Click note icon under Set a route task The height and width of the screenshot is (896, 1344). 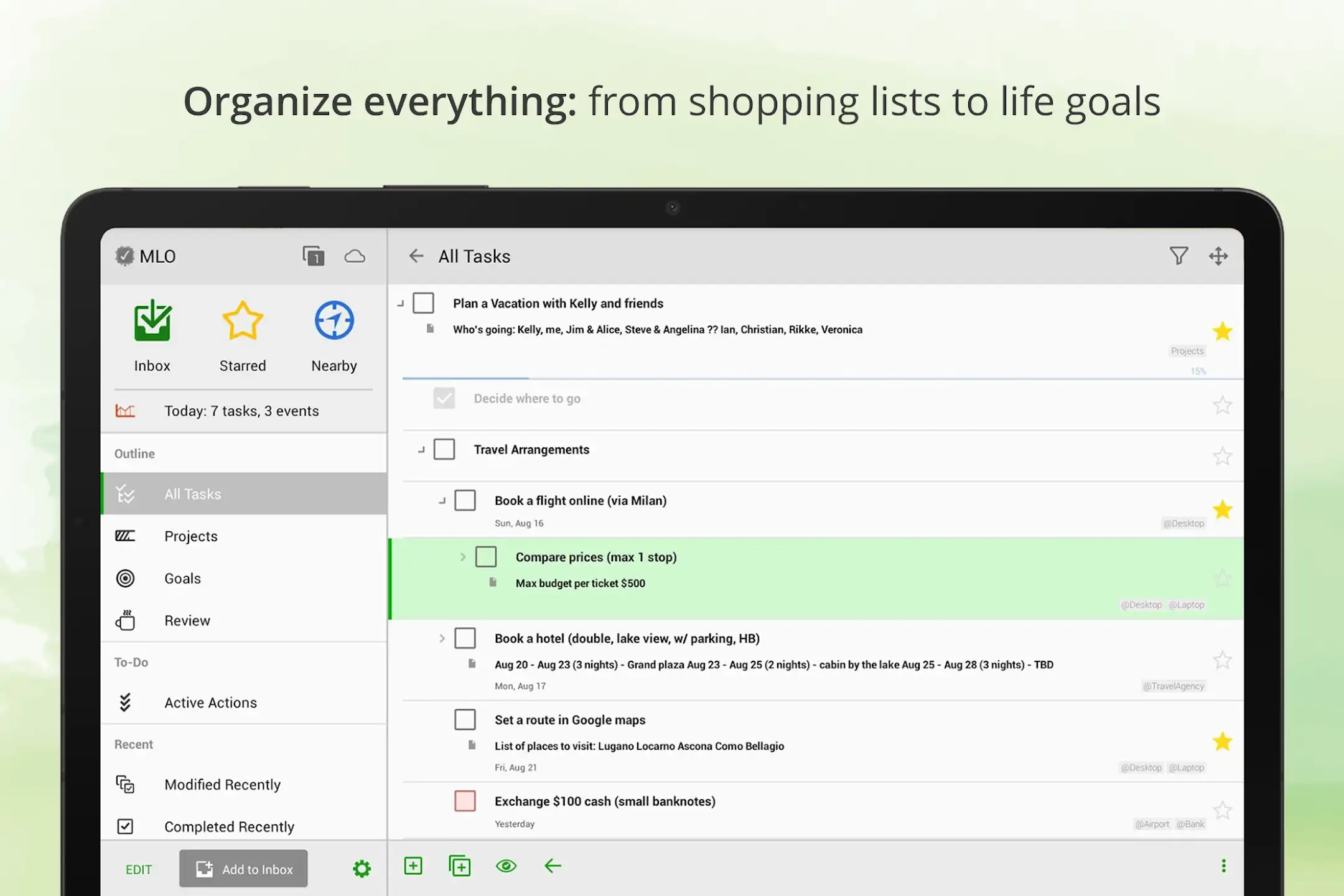click(472, 745)
